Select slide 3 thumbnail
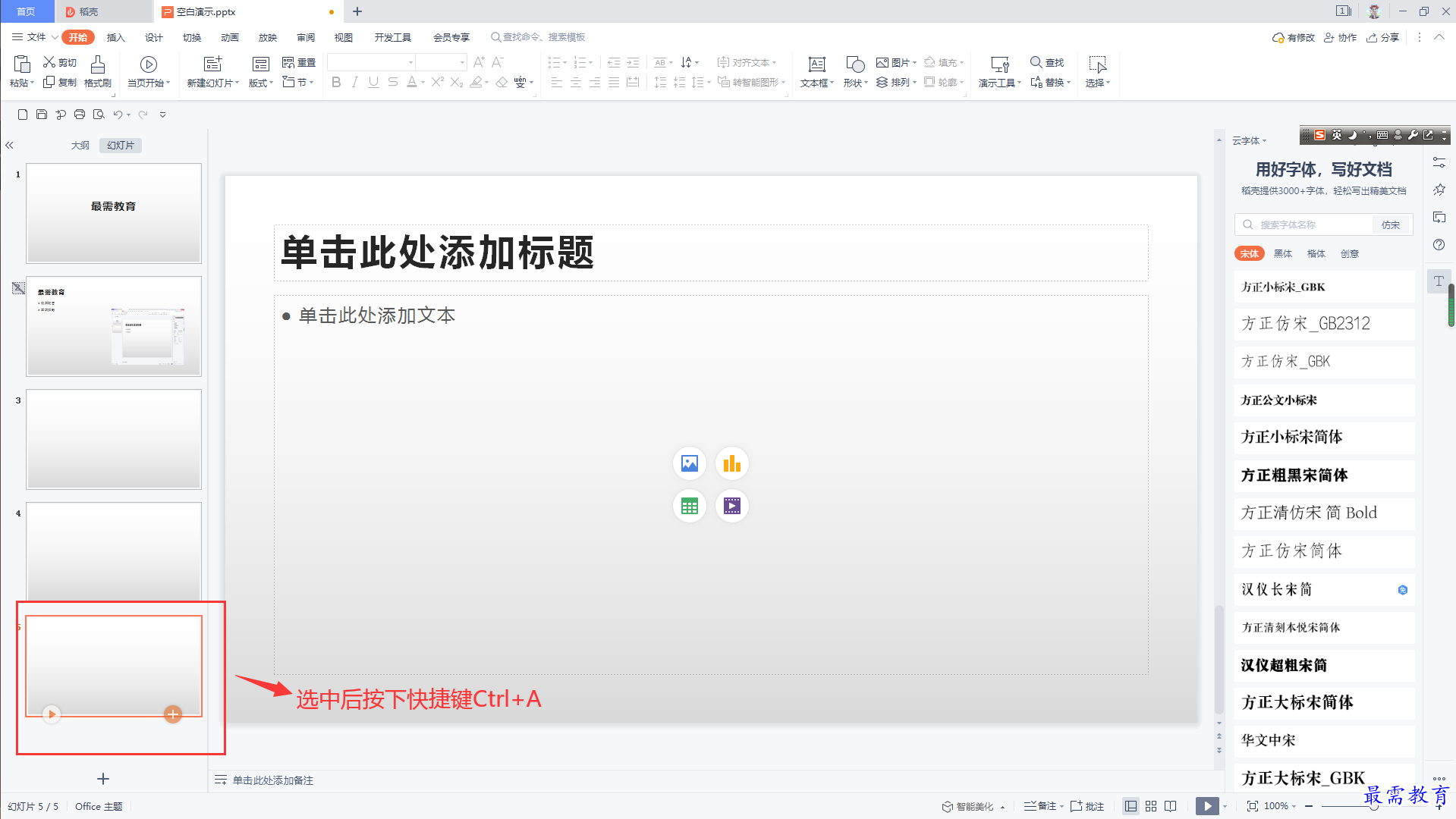The image size is (1456, 819). pos(114,439)
